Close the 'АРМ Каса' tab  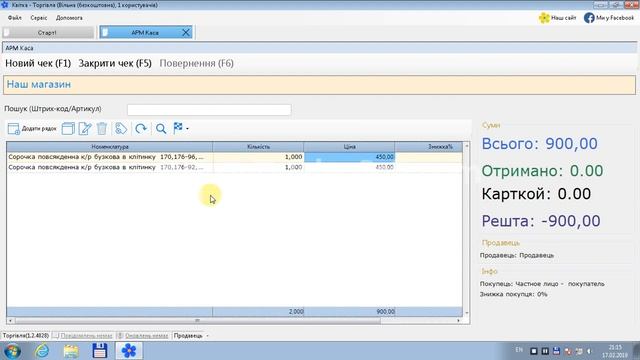[x=186, y=32]
